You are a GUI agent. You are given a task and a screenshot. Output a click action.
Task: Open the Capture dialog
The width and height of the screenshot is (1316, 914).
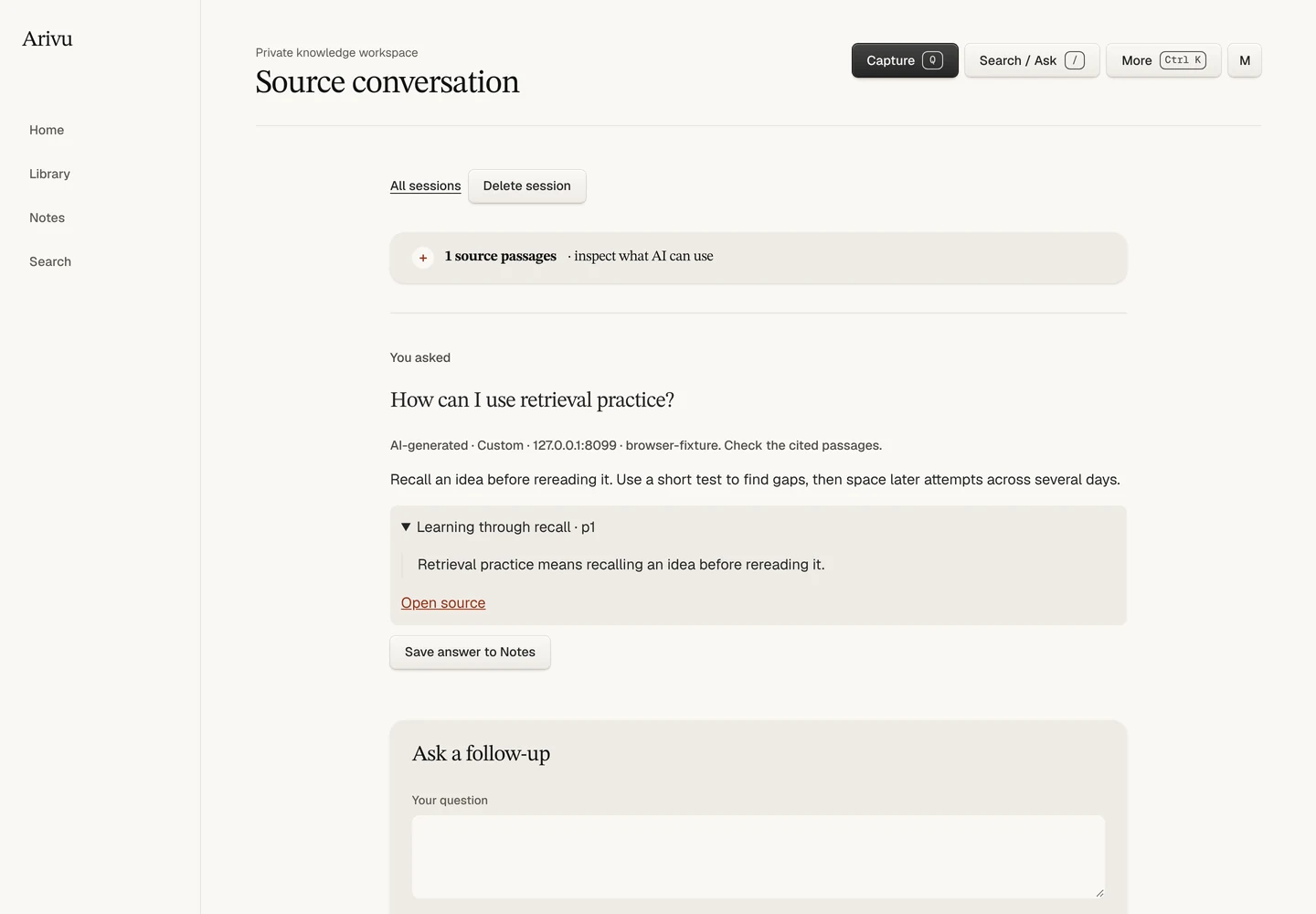(905, 60)
